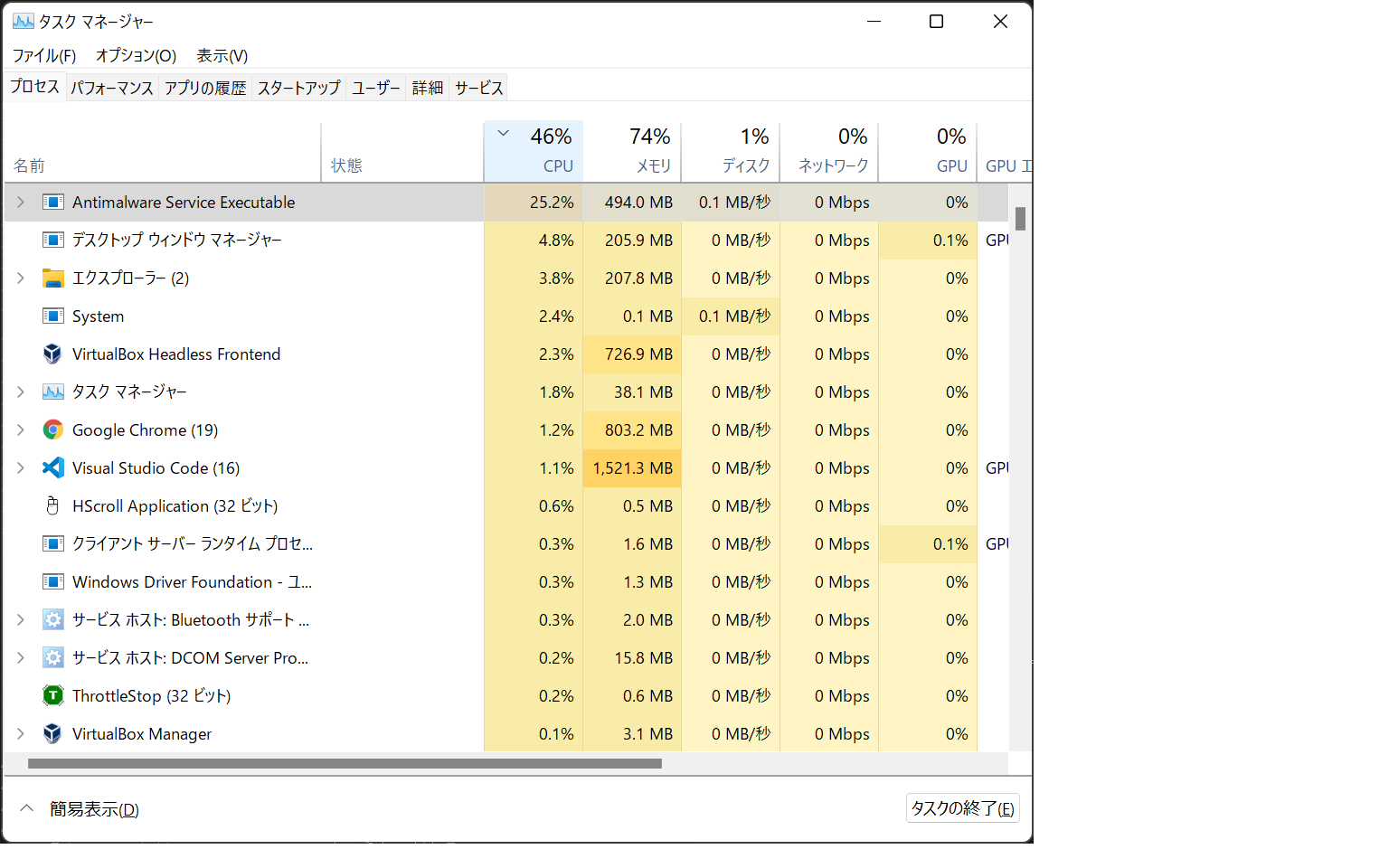
Task: Click the 494.0 MB memory cell
Action: pos(632,203)
